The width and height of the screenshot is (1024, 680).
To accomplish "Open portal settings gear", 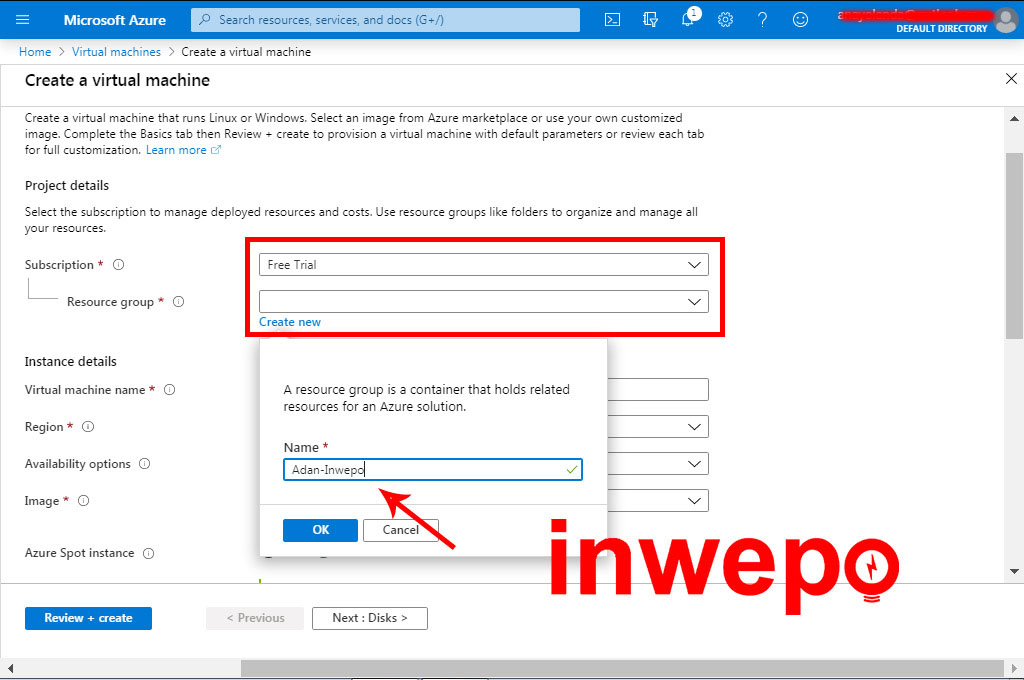I will pyautogui.click(x=725, y=20).
